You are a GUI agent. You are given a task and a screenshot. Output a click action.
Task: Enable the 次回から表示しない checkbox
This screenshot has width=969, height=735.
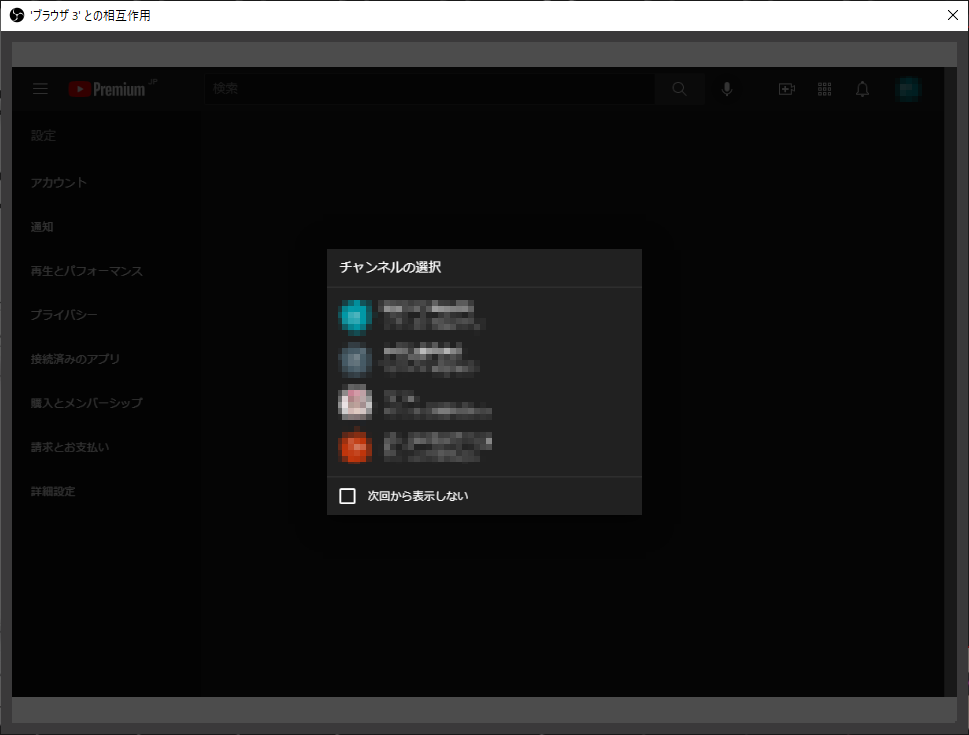[348, 496]
